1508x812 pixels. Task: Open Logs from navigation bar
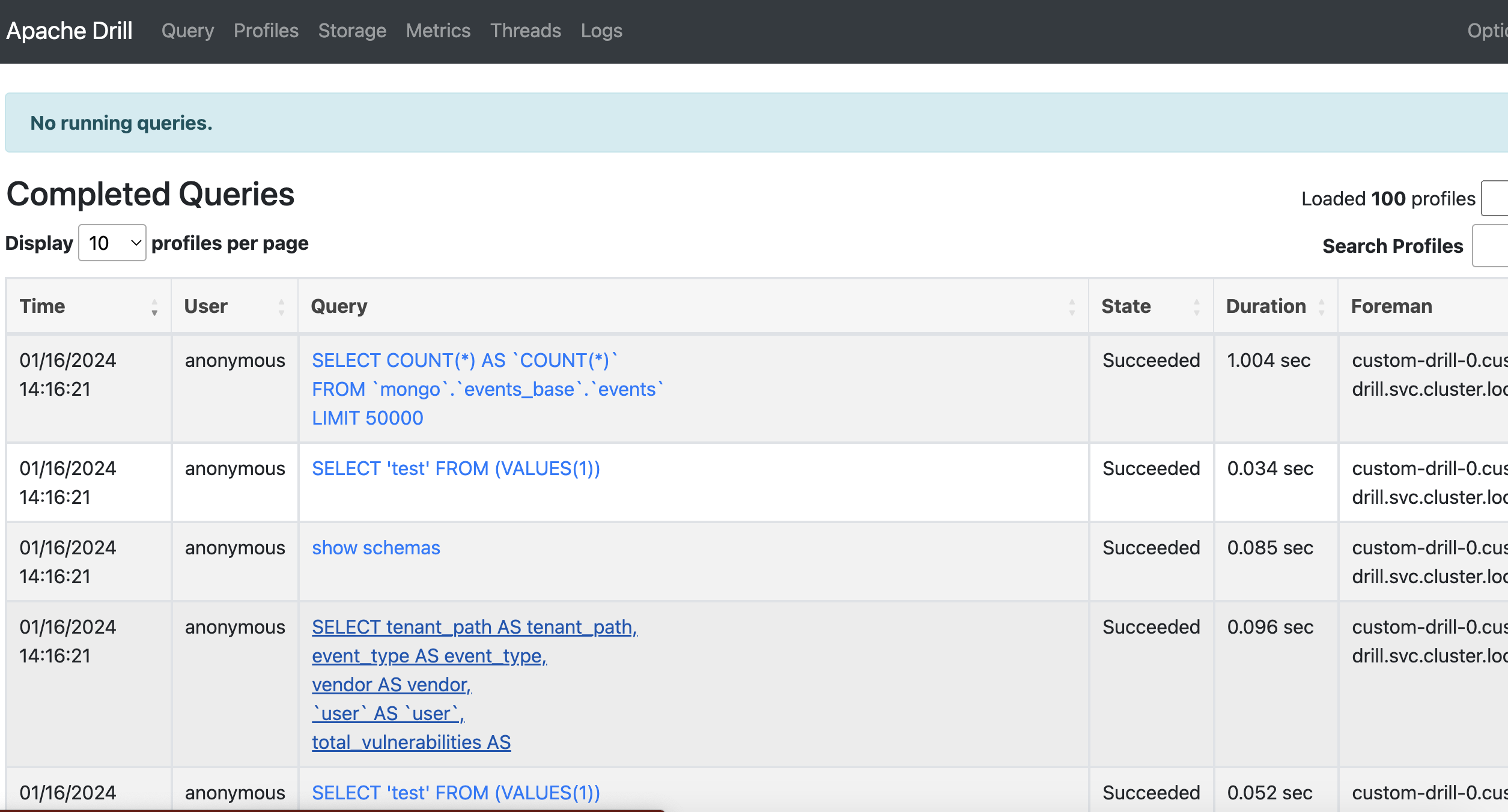point(601,31)
